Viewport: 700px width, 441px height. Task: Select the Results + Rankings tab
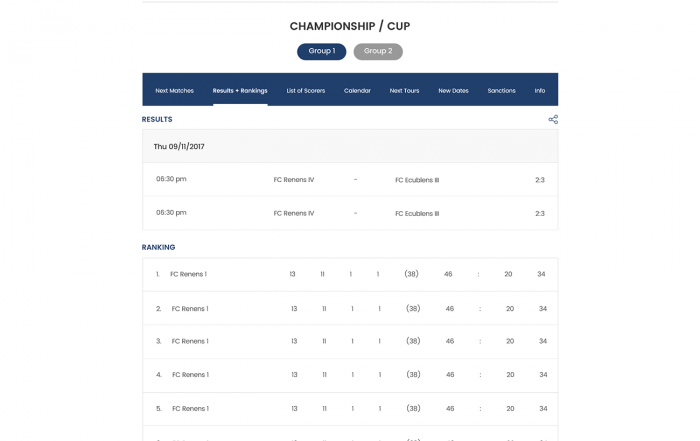pos(240,91)
